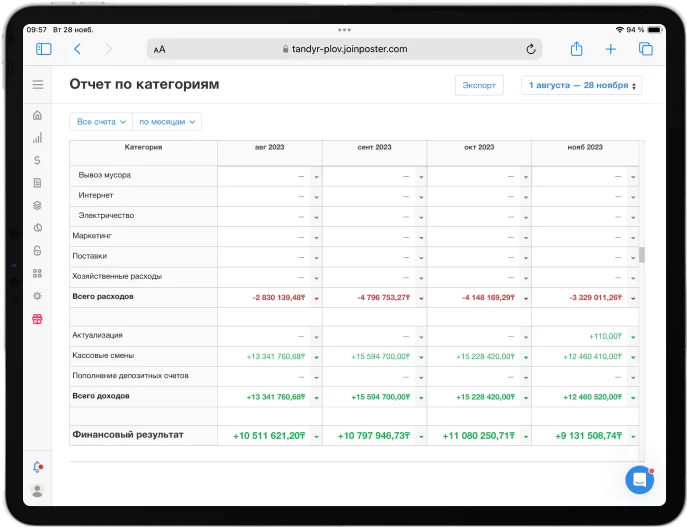Click the gear settings icon in sidebar
Viewport: 687px width, 527px height.
click(x=38, y=296)
